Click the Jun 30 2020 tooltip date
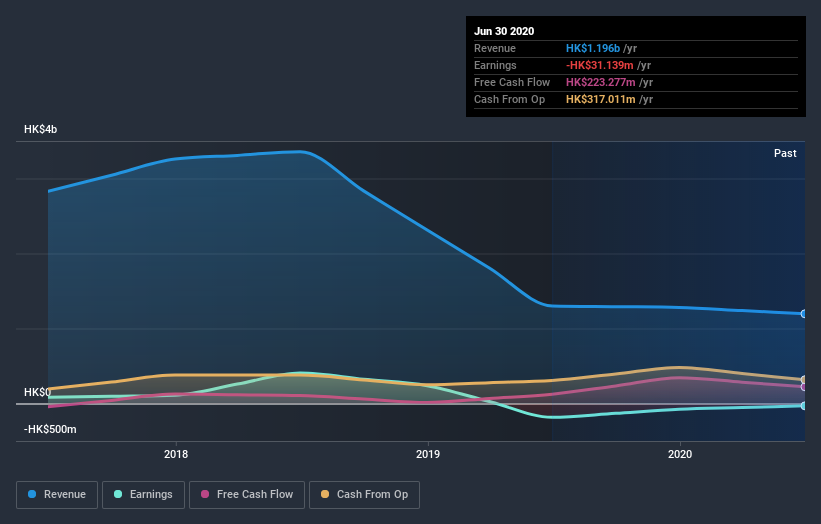The width and height of the screenshot is (821, 524). [x=504, y=31]
